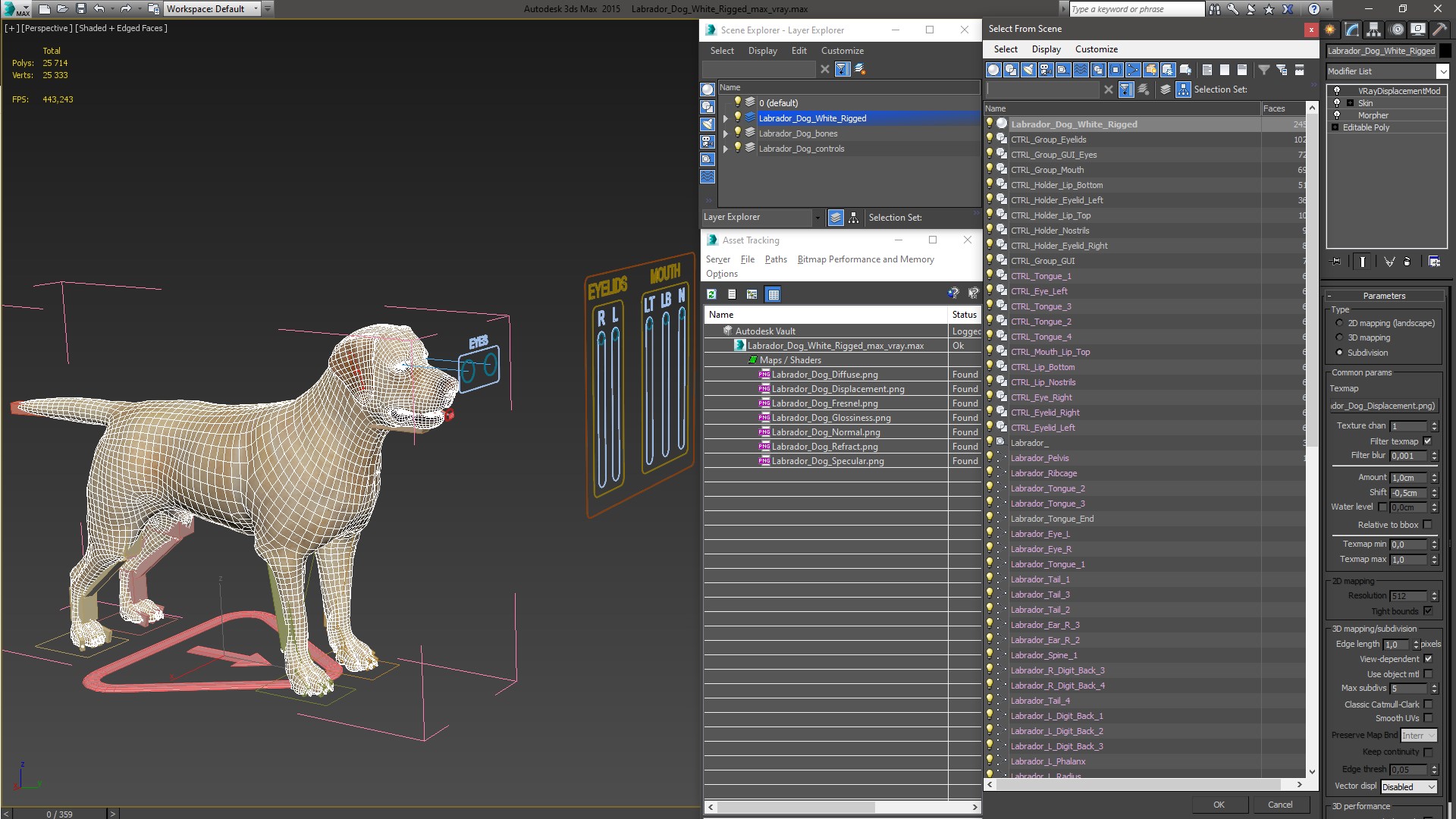Clear the Select From Scene search filter X
Image resolution: width=1456 pixels, height=819 pixels.
click(x=1109, y=89)
